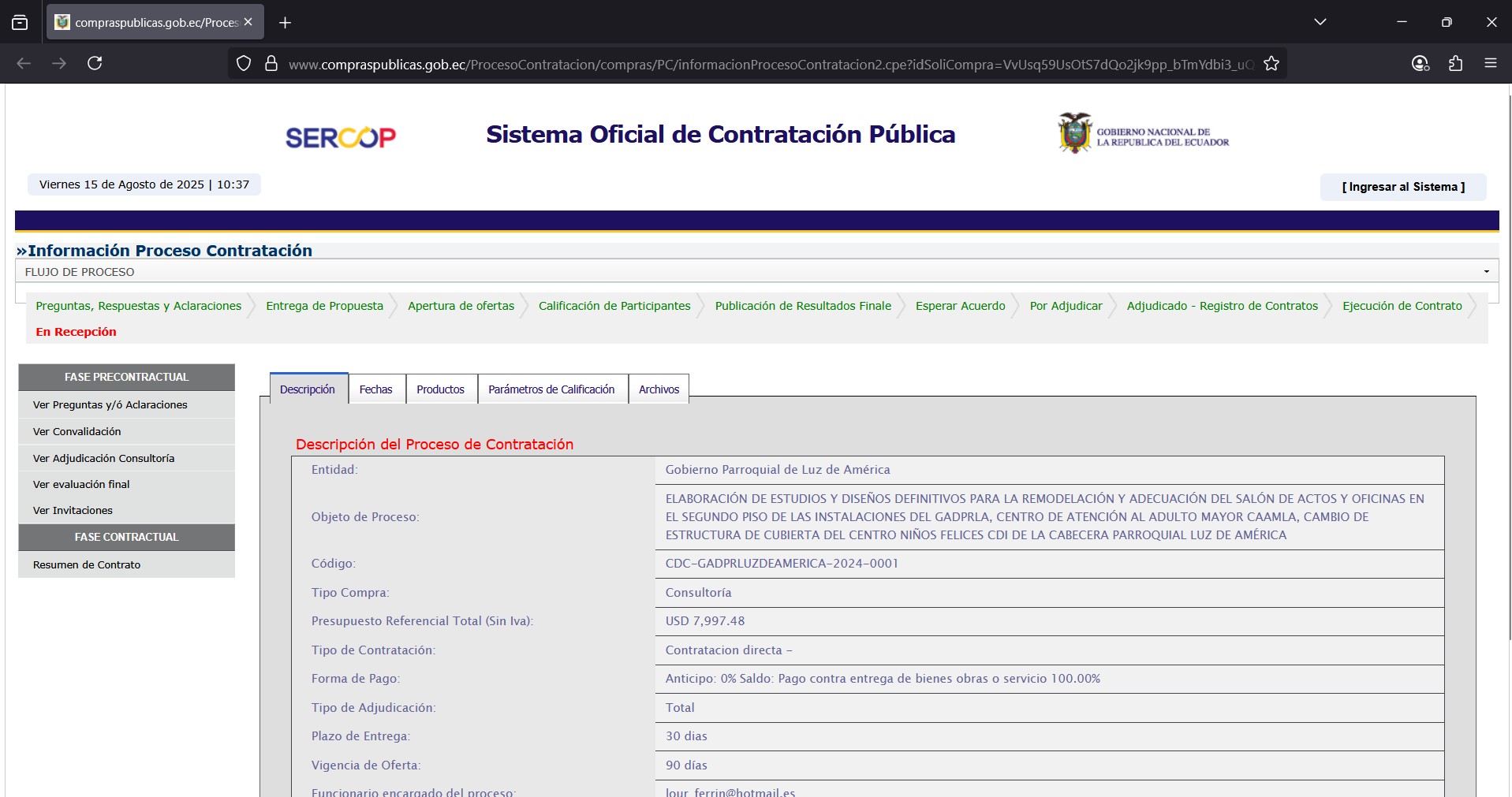Click the padlock site security icon
1512x797 pixels.
[x=271, y=64]
